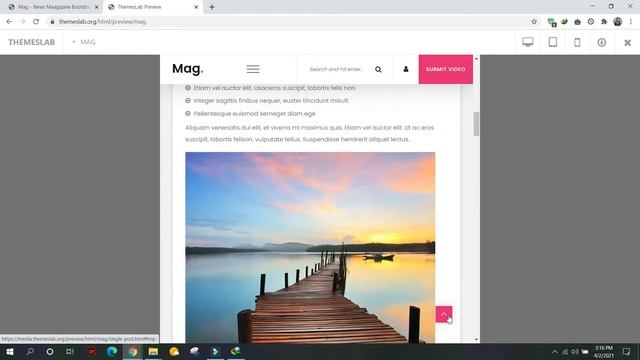
Task: Show hidden system tray icons
Action: [x=555, y=351]
